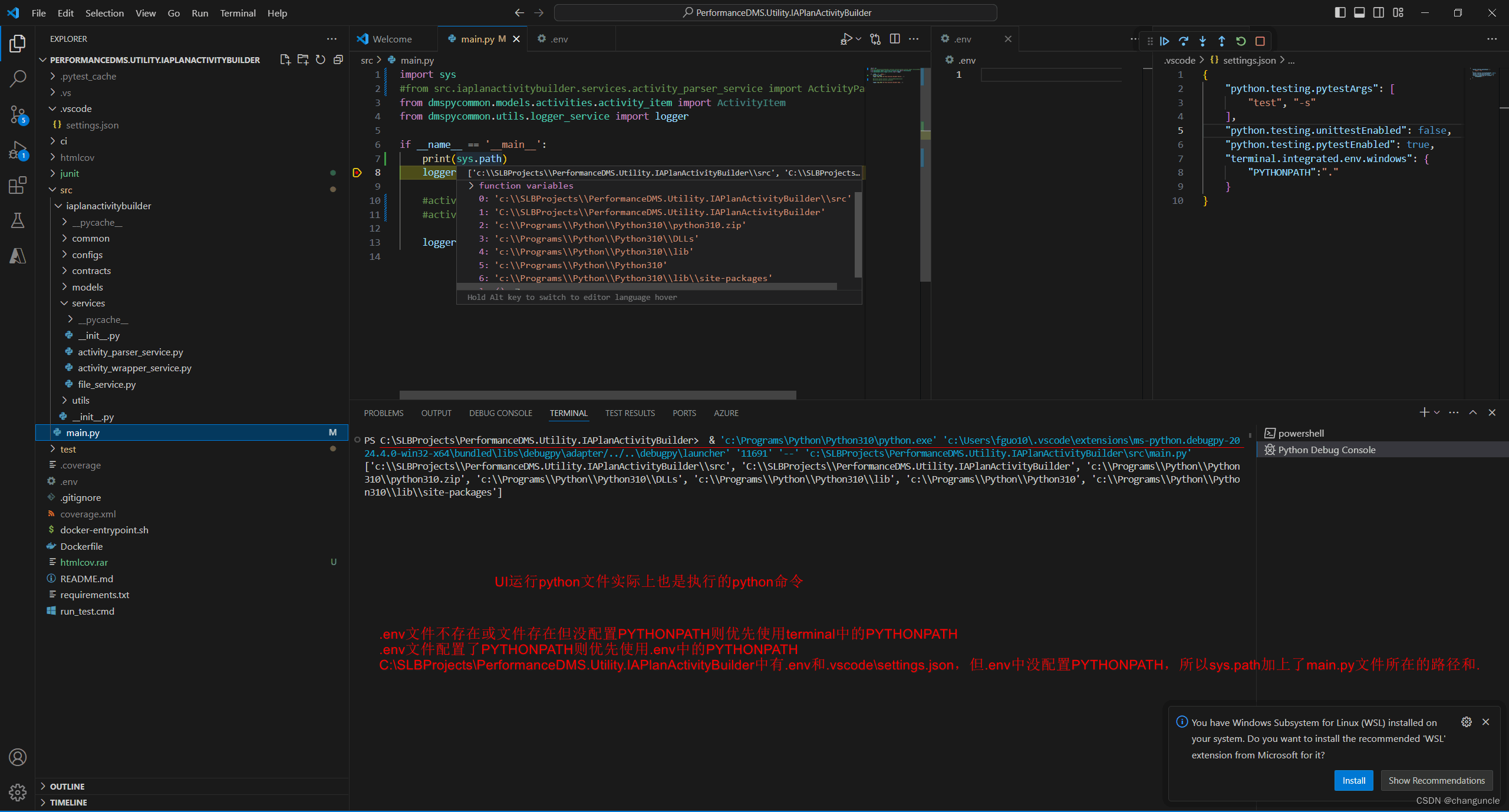Restart the debug session
The height and width of the screenshot is (812, 1509).
pyautogui.click(x=1241, y=41)
